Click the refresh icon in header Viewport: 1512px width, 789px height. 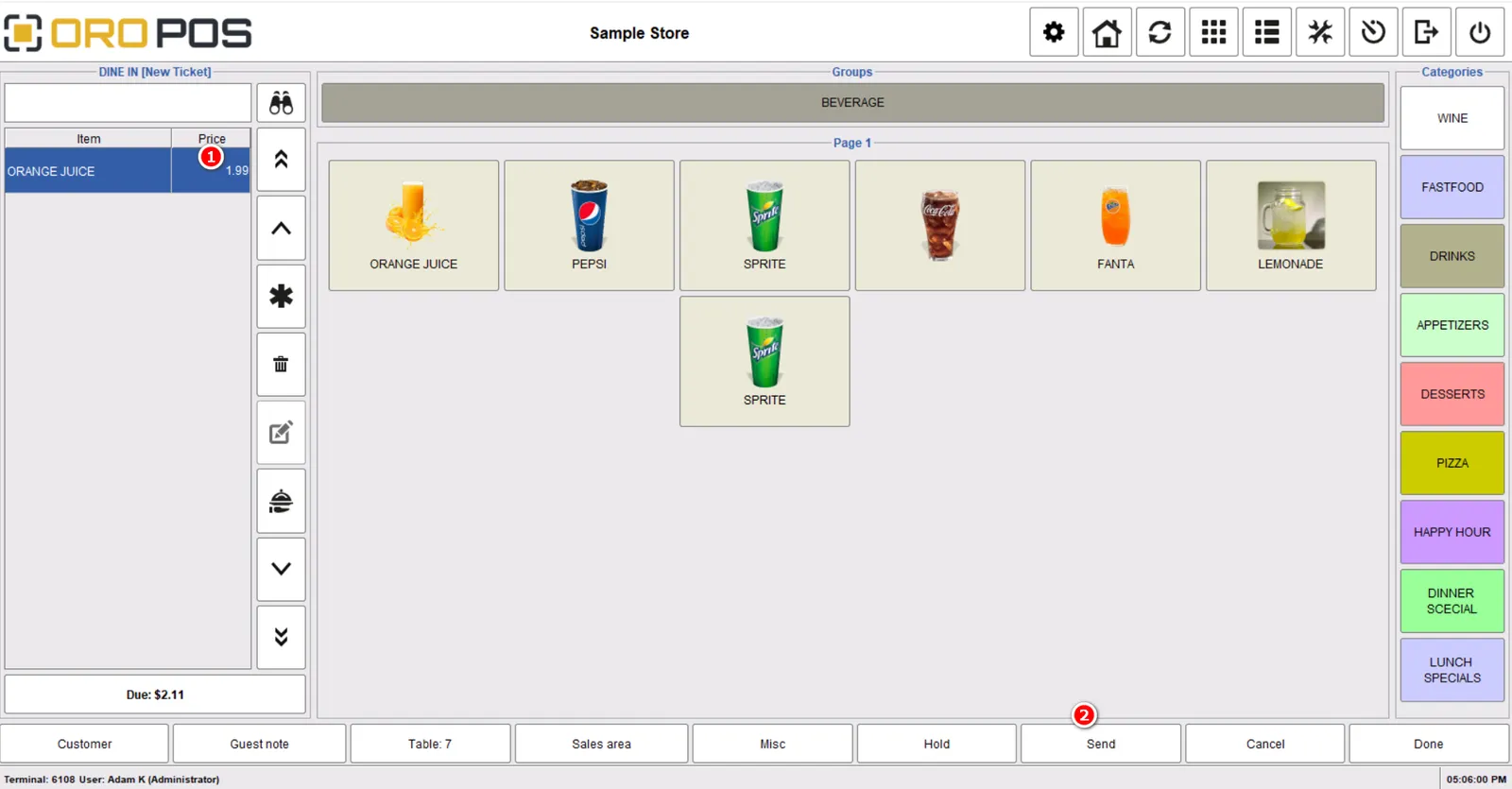(x=1160, y=33)
